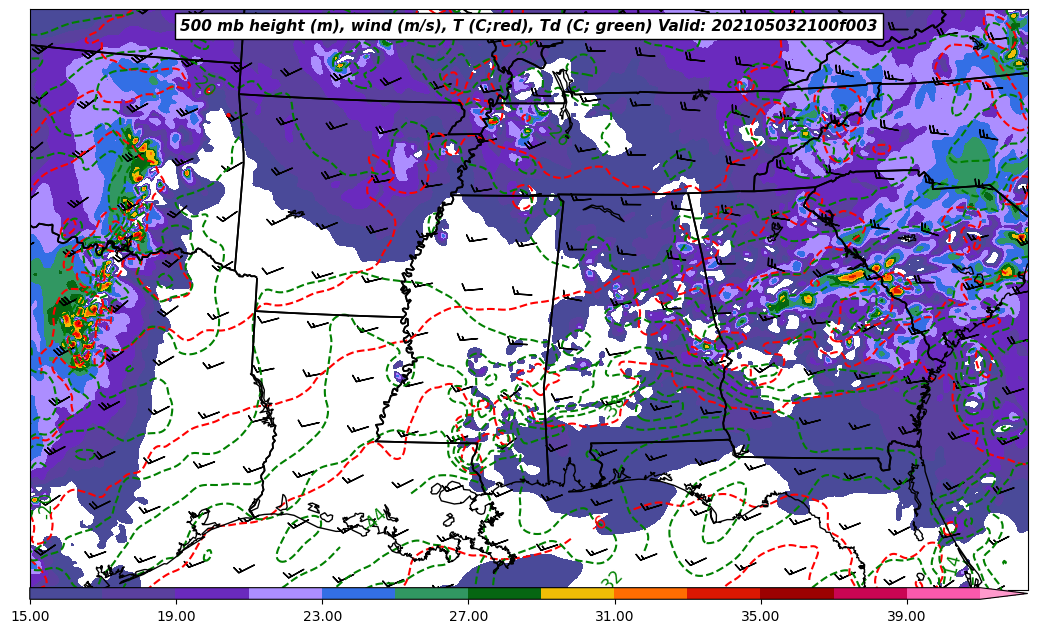Click the medium green colorbar segment
Screen dimensions: 1037x633
click(431, 593)
